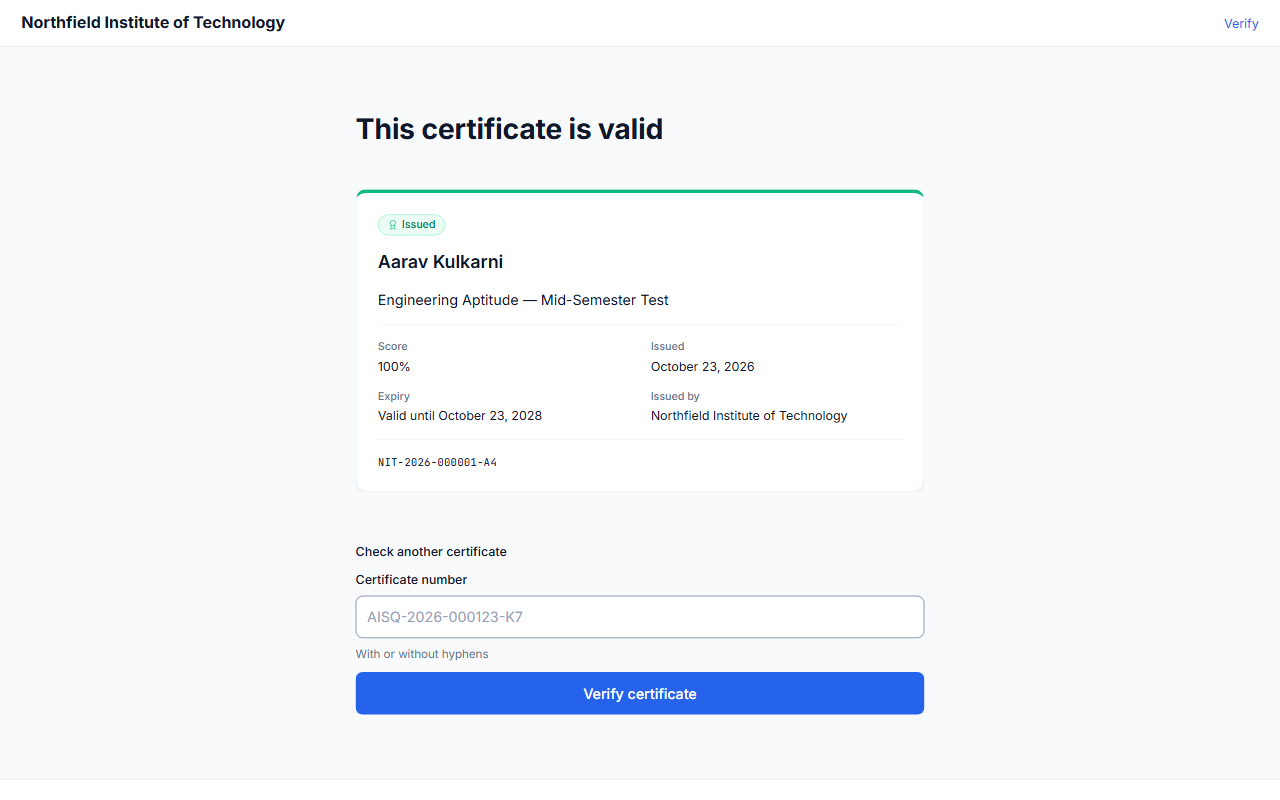Click the "Expiry" label
Image resolution: width=1280 pixels, height=800 pixels.
[x=394, y=396]
